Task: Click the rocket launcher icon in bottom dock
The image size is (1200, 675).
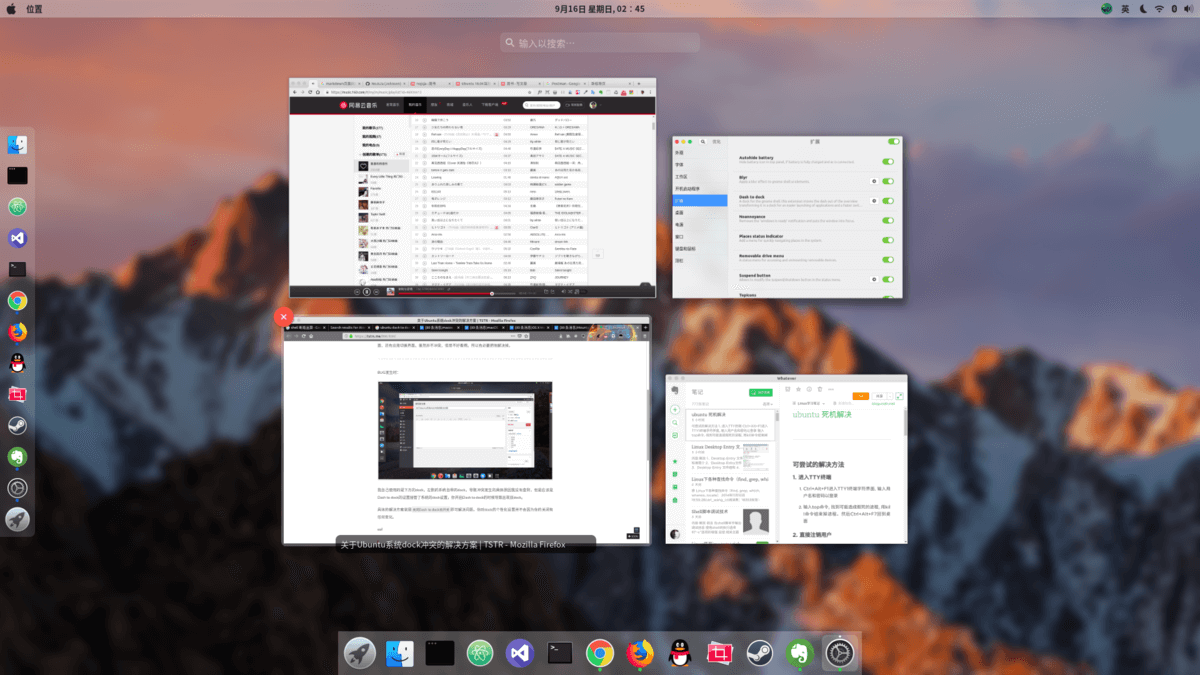Action: tap(360, 653)
